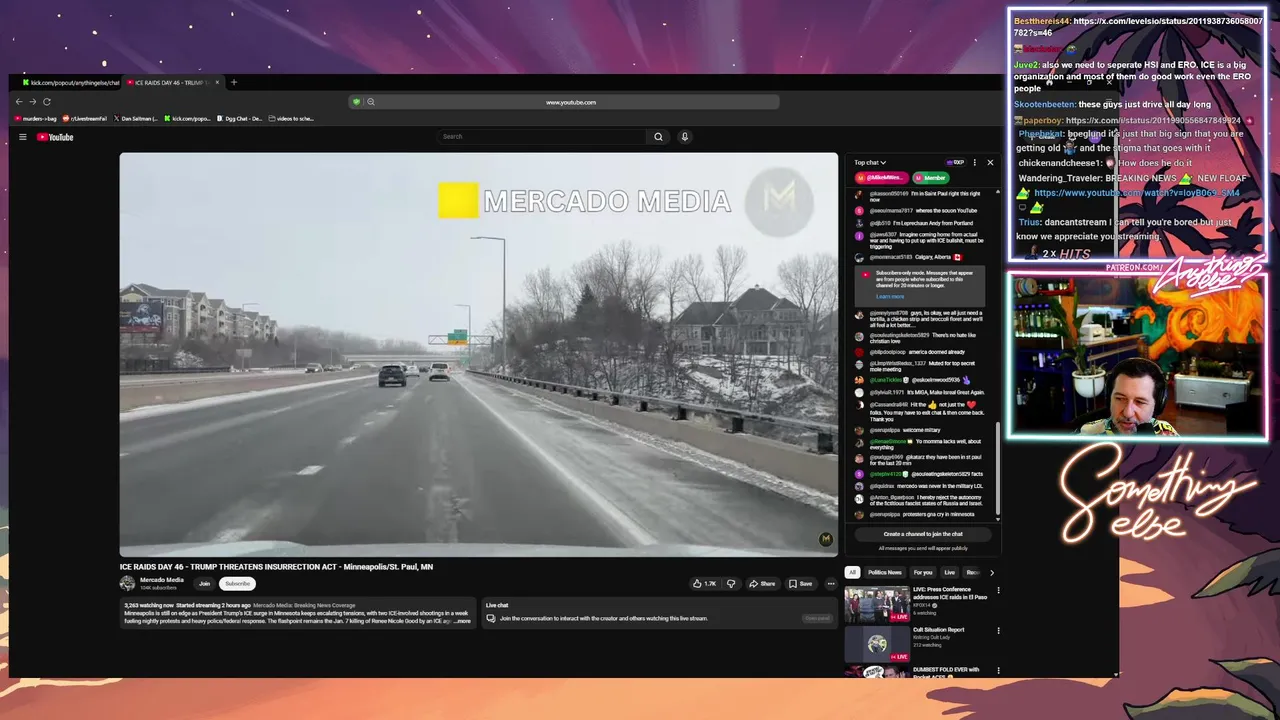The height and width of the screenshot is (720, 1280).
Task: Open menu for Press Conference video
Action: tap(997, 591)
